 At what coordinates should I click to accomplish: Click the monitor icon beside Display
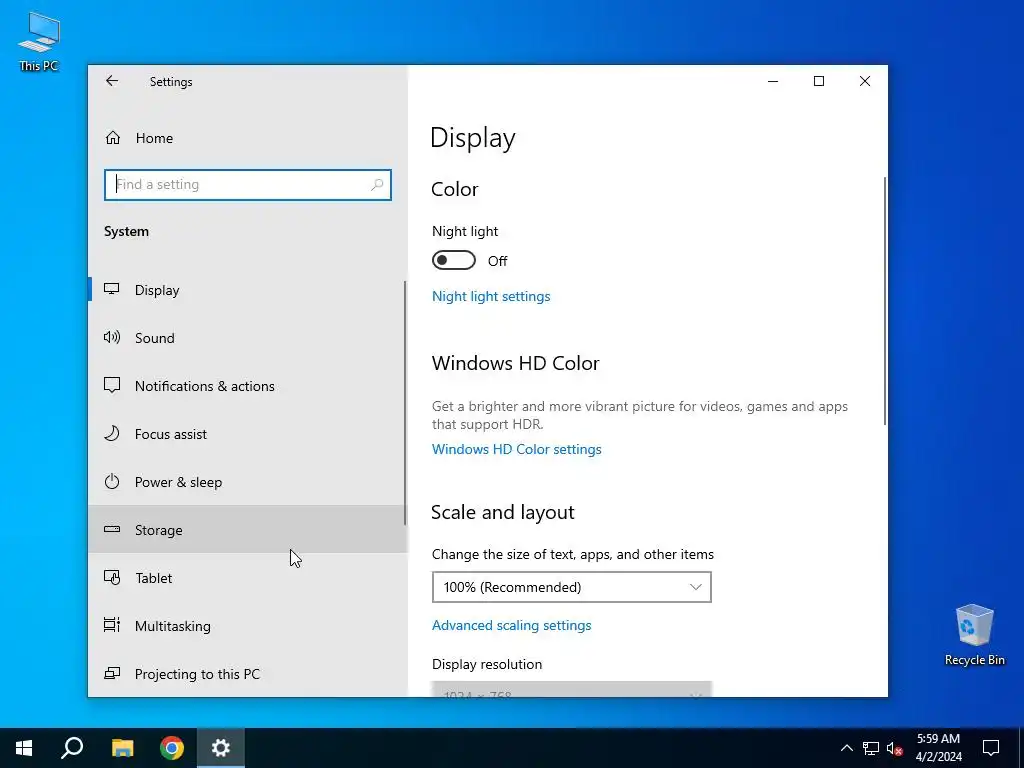coord(112,289)
